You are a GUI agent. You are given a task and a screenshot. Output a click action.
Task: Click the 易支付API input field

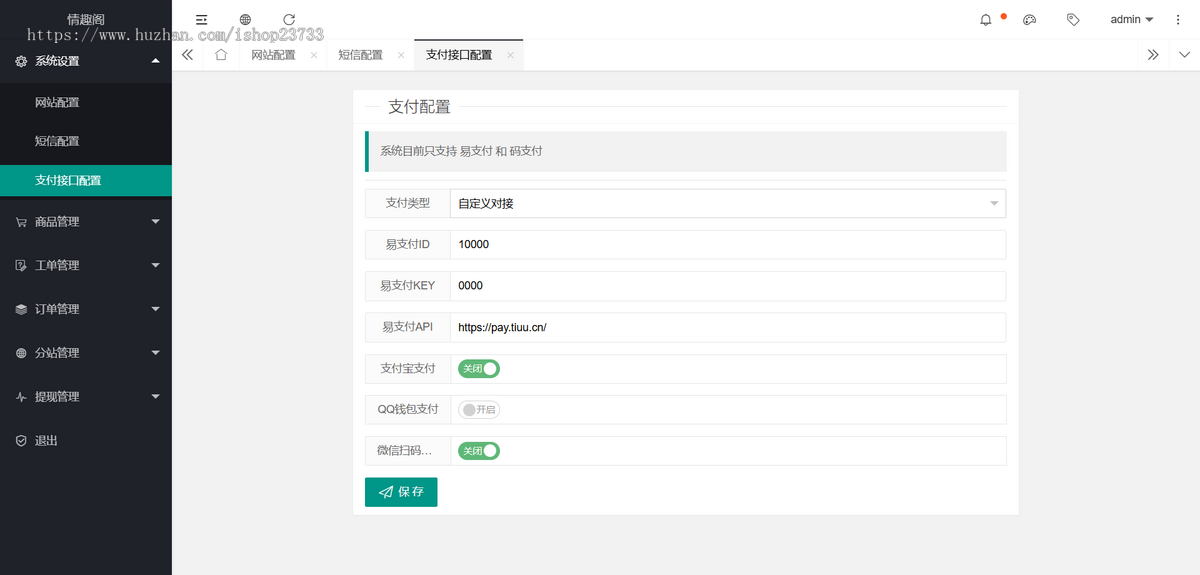click(x=728, y=327)
